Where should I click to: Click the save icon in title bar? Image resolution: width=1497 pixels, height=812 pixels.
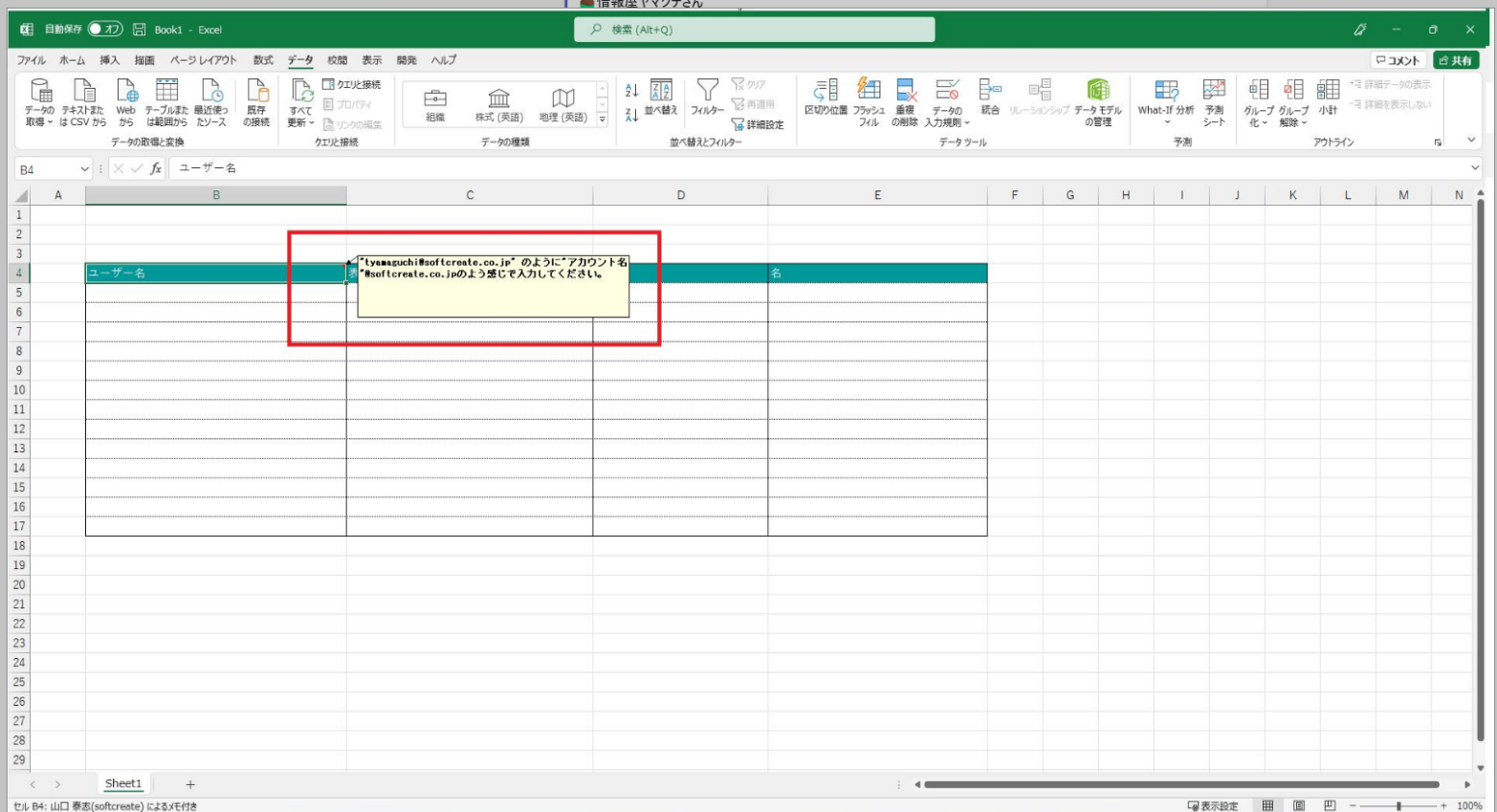coord(140,30)
